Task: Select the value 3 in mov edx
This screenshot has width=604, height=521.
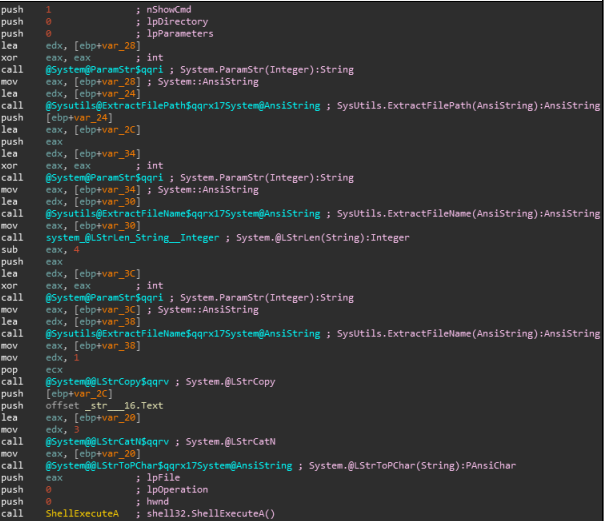Action: pos(76,429)
